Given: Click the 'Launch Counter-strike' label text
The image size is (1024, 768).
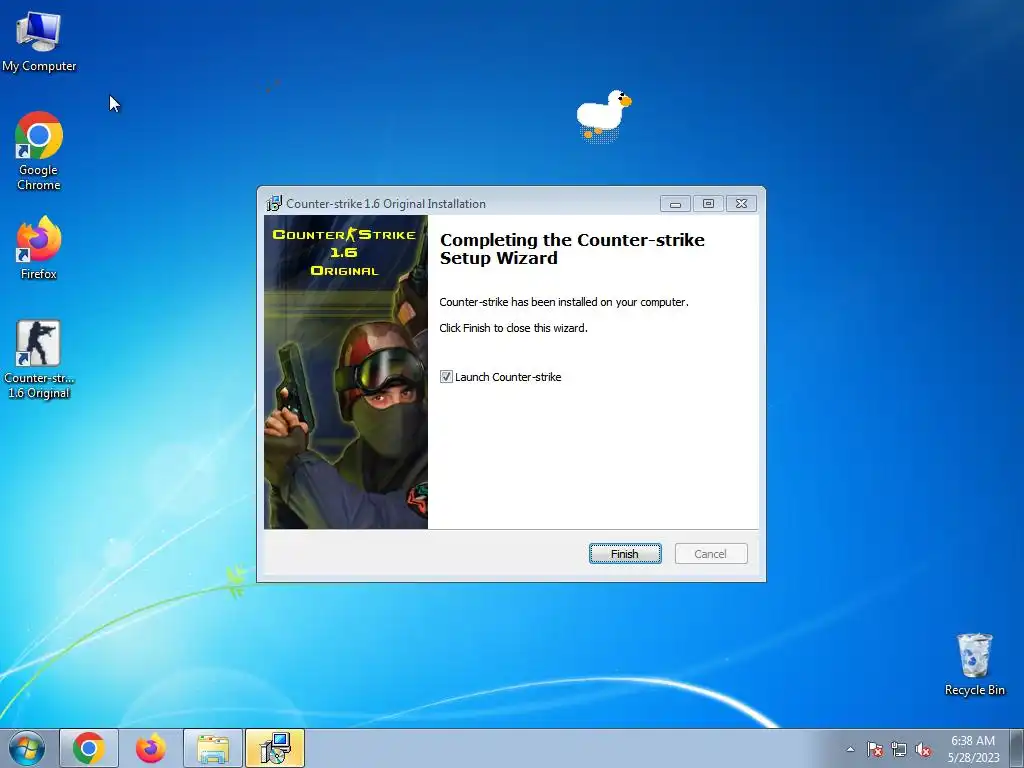Looking at the screenshot, I should pyautogui.click(x=508, y=377).
